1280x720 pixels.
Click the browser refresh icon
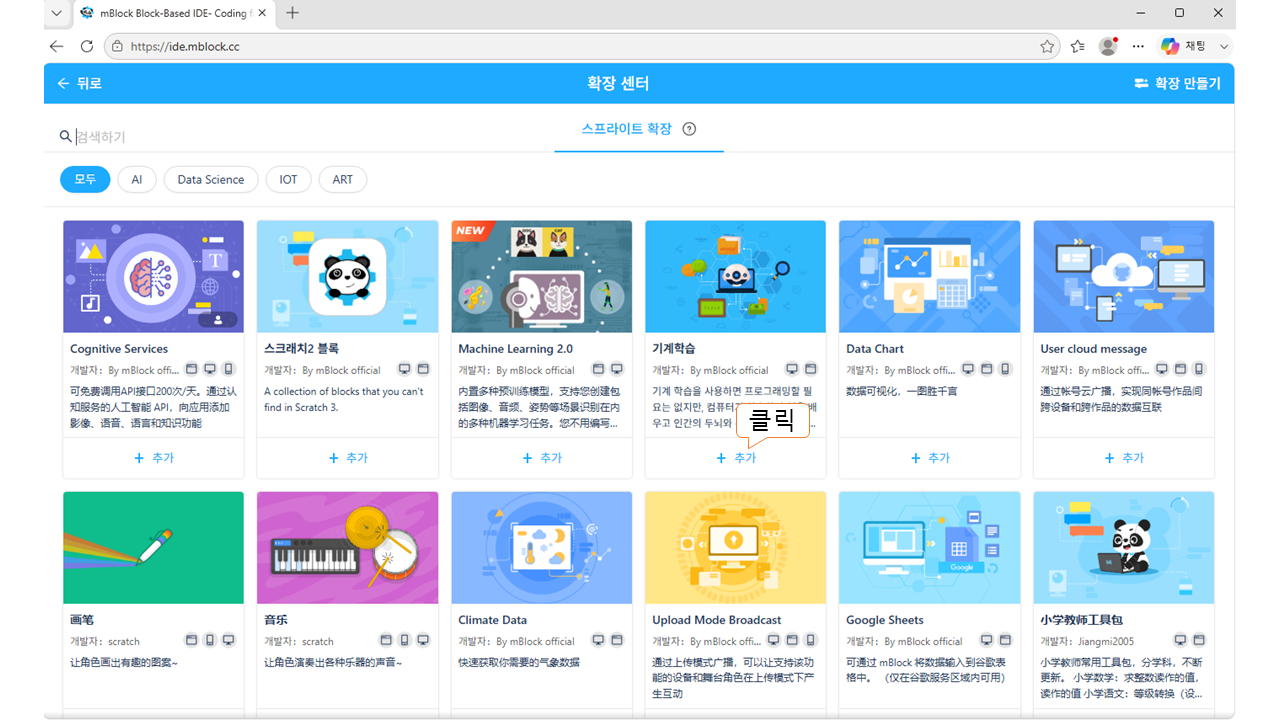pyautogui.click(x=87, y=46)
